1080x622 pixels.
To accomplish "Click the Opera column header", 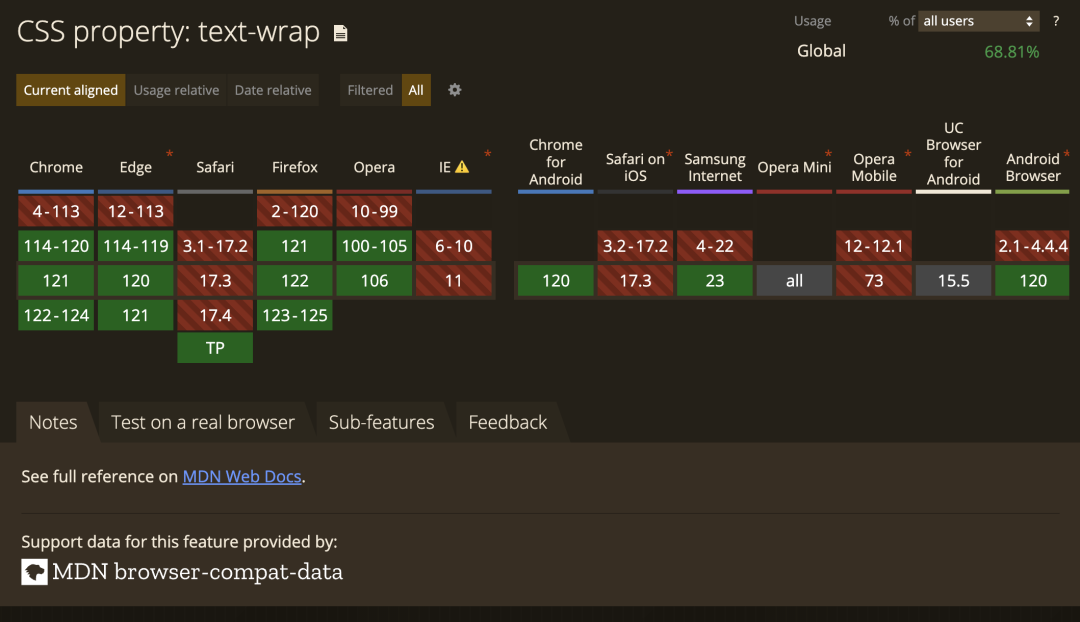I will tap(374, 167).
